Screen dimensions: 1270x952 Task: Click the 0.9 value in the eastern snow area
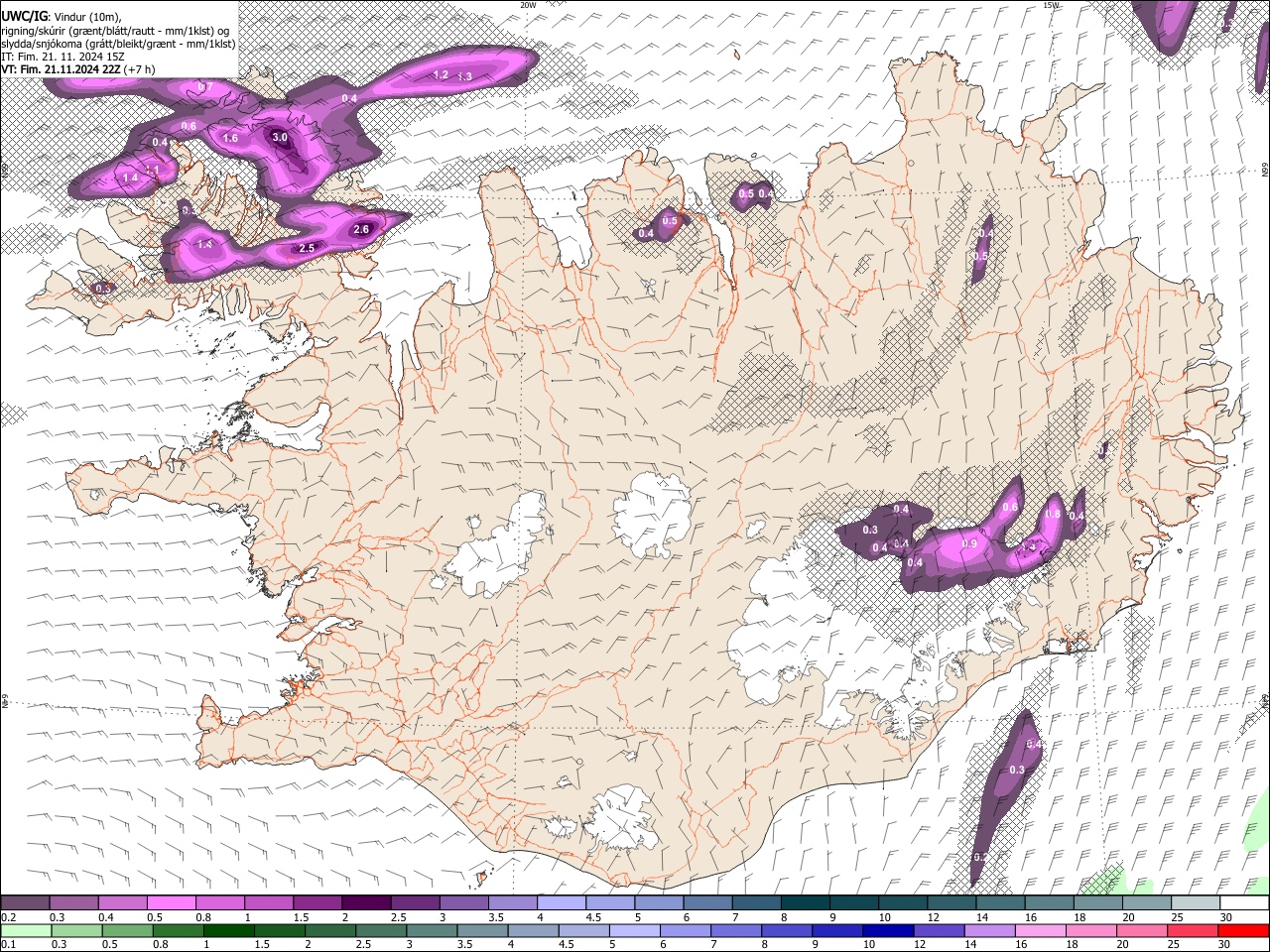[x=969, y=543]
